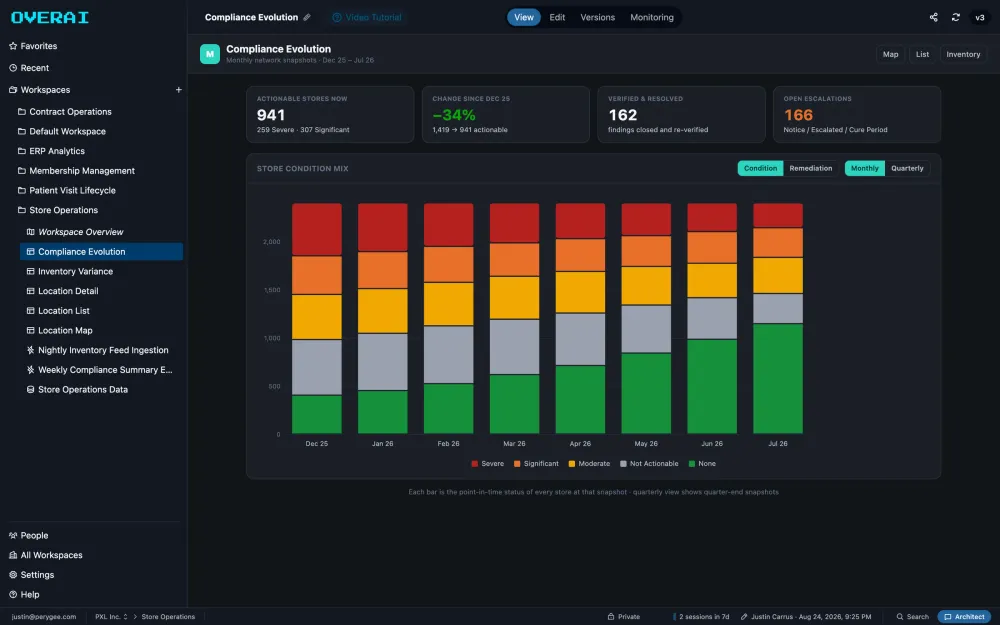This screenshot has height=625, width=1000.
Task: Select the Quarterly interval toggle
Action: point(907,168)
